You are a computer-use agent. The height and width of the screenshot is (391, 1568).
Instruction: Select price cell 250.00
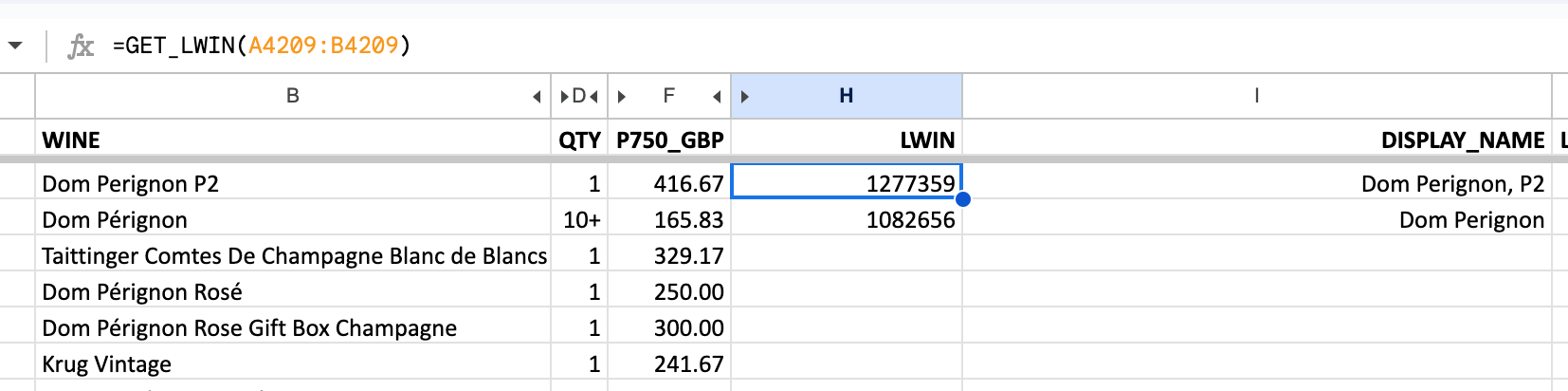[x=669, y=291]
